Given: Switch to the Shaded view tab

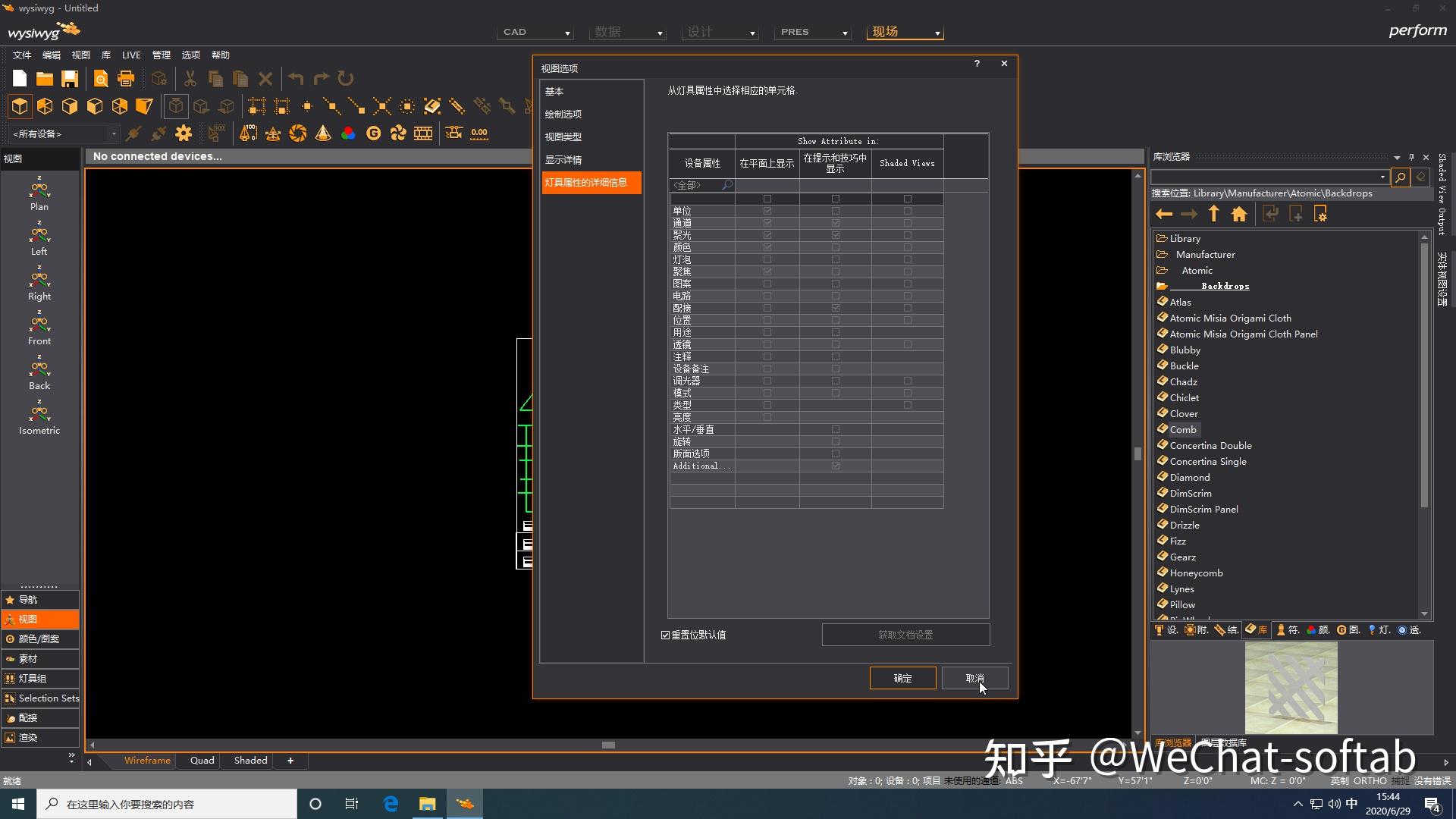Looking at the screenshot, I should pos(250,761).
